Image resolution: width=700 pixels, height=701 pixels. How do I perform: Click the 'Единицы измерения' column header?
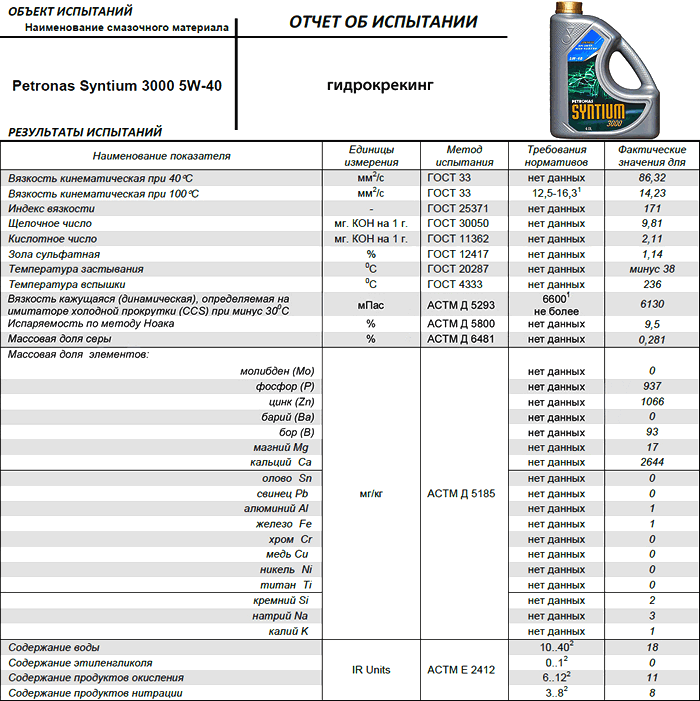(371, 156)
